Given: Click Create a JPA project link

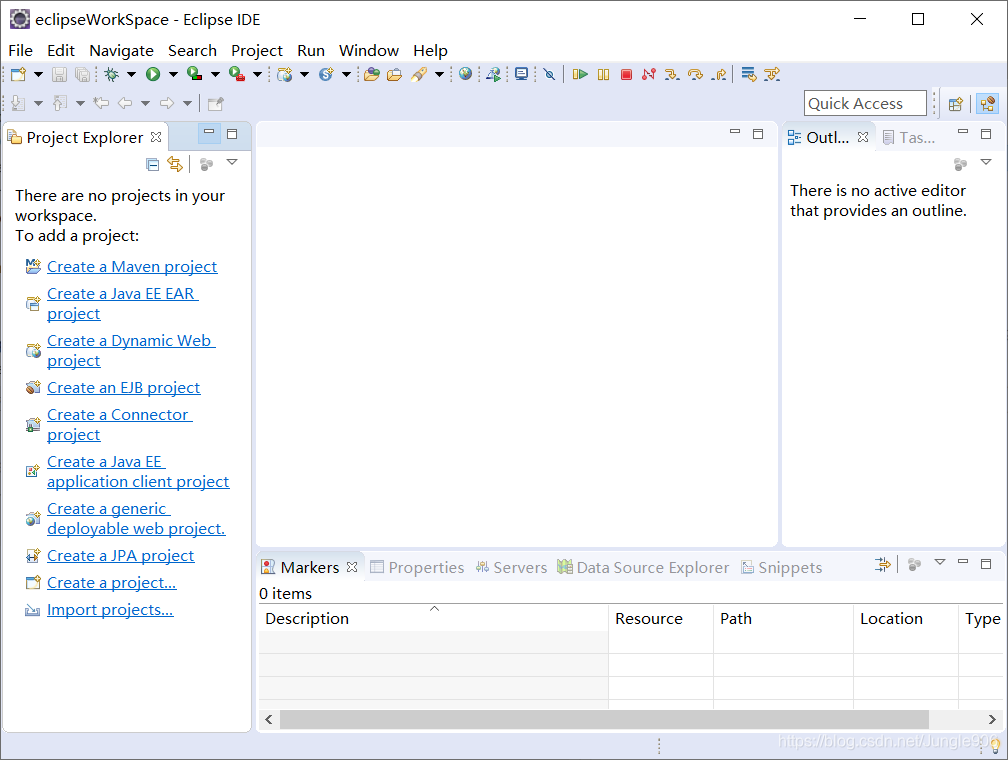Looking at the screenshot, I should coord(120,556).
